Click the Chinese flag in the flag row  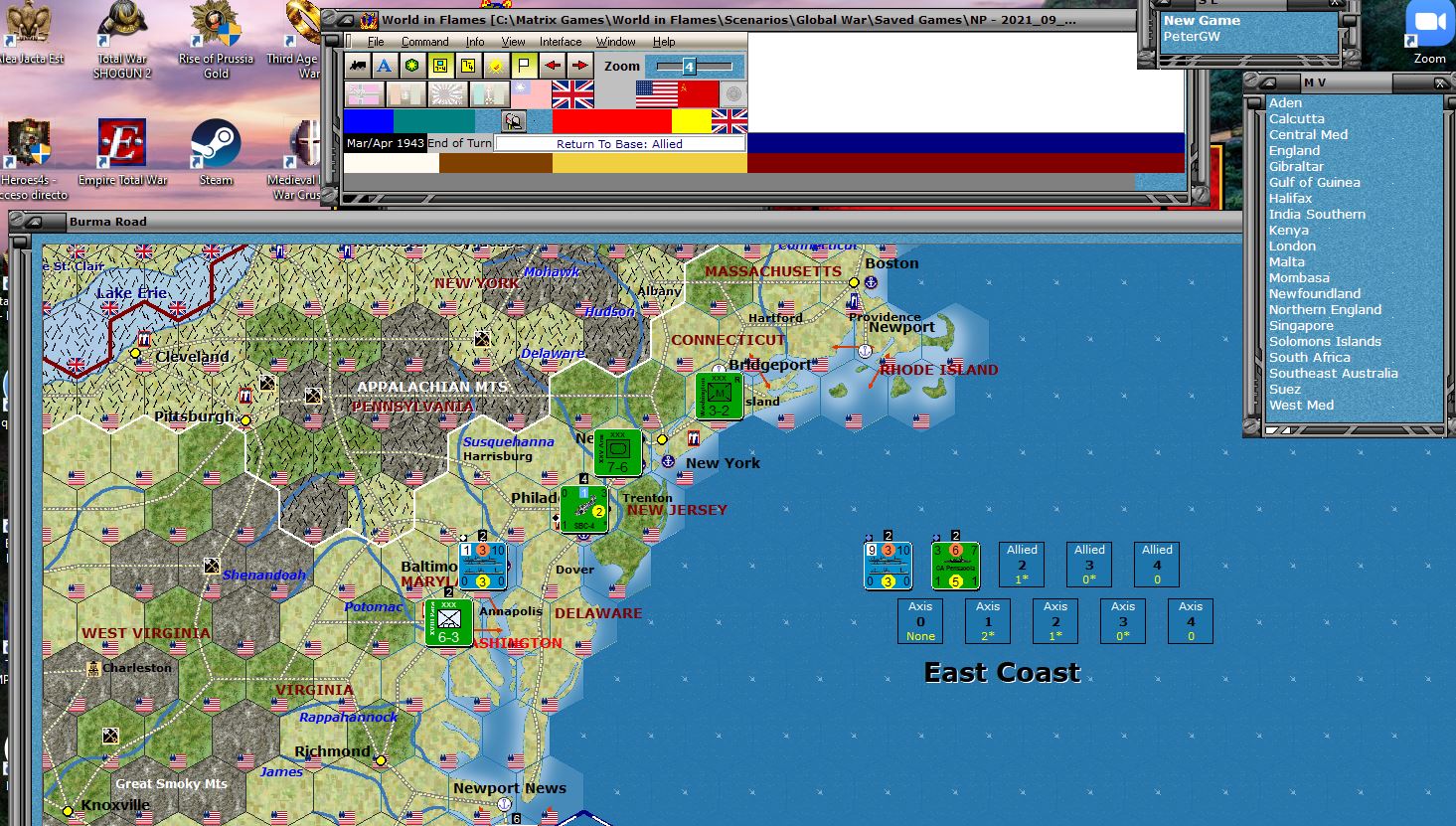coord(531,94)
